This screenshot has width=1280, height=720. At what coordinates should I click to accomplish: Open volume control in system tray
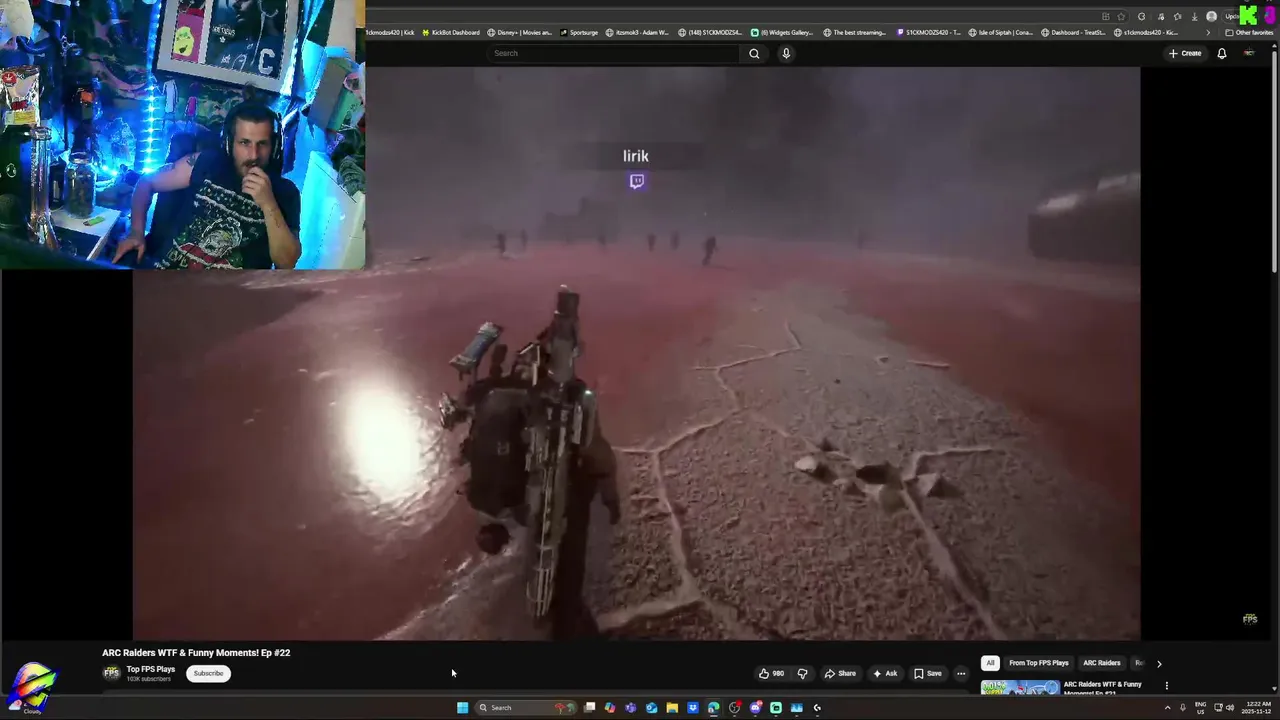coord(1229,708)
